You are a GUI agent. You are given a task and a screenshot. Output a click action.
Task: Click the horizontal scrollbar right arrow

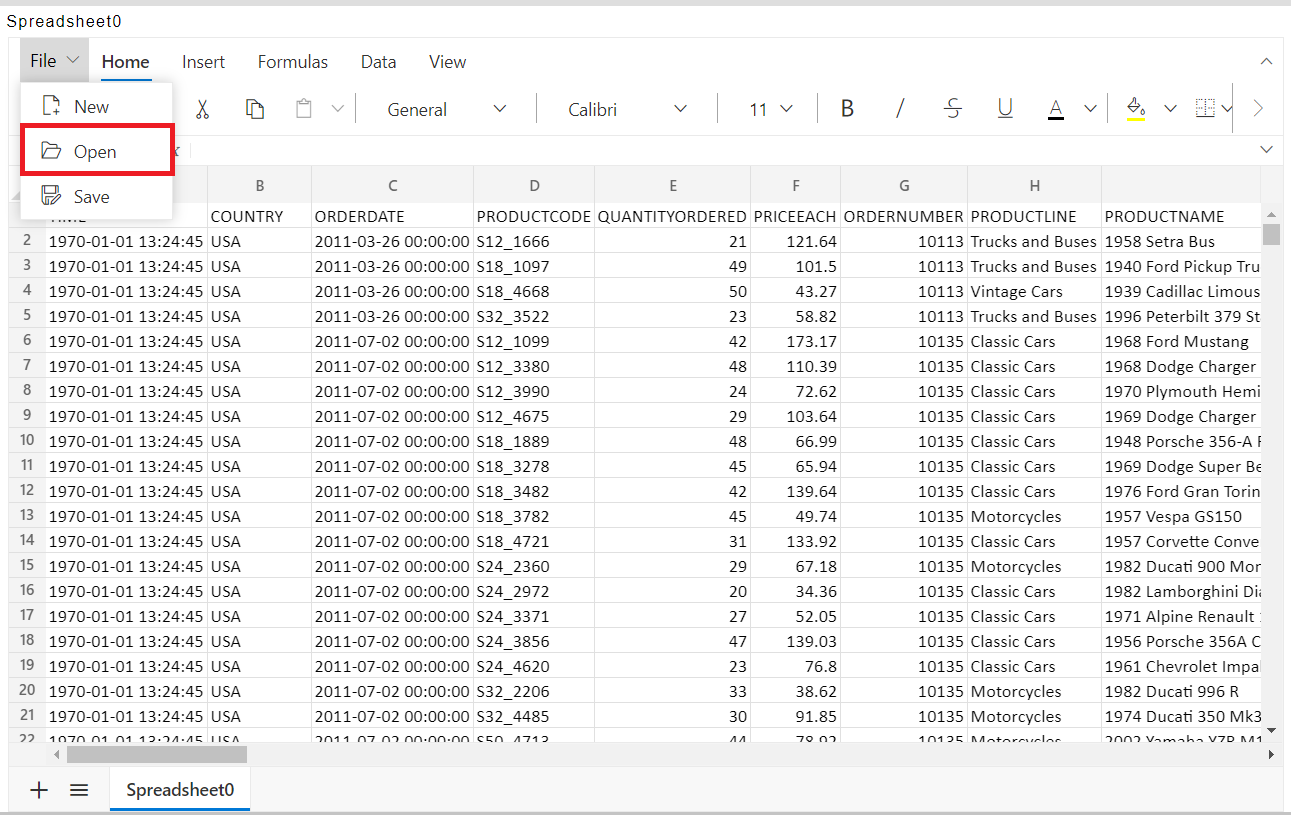1271,755
